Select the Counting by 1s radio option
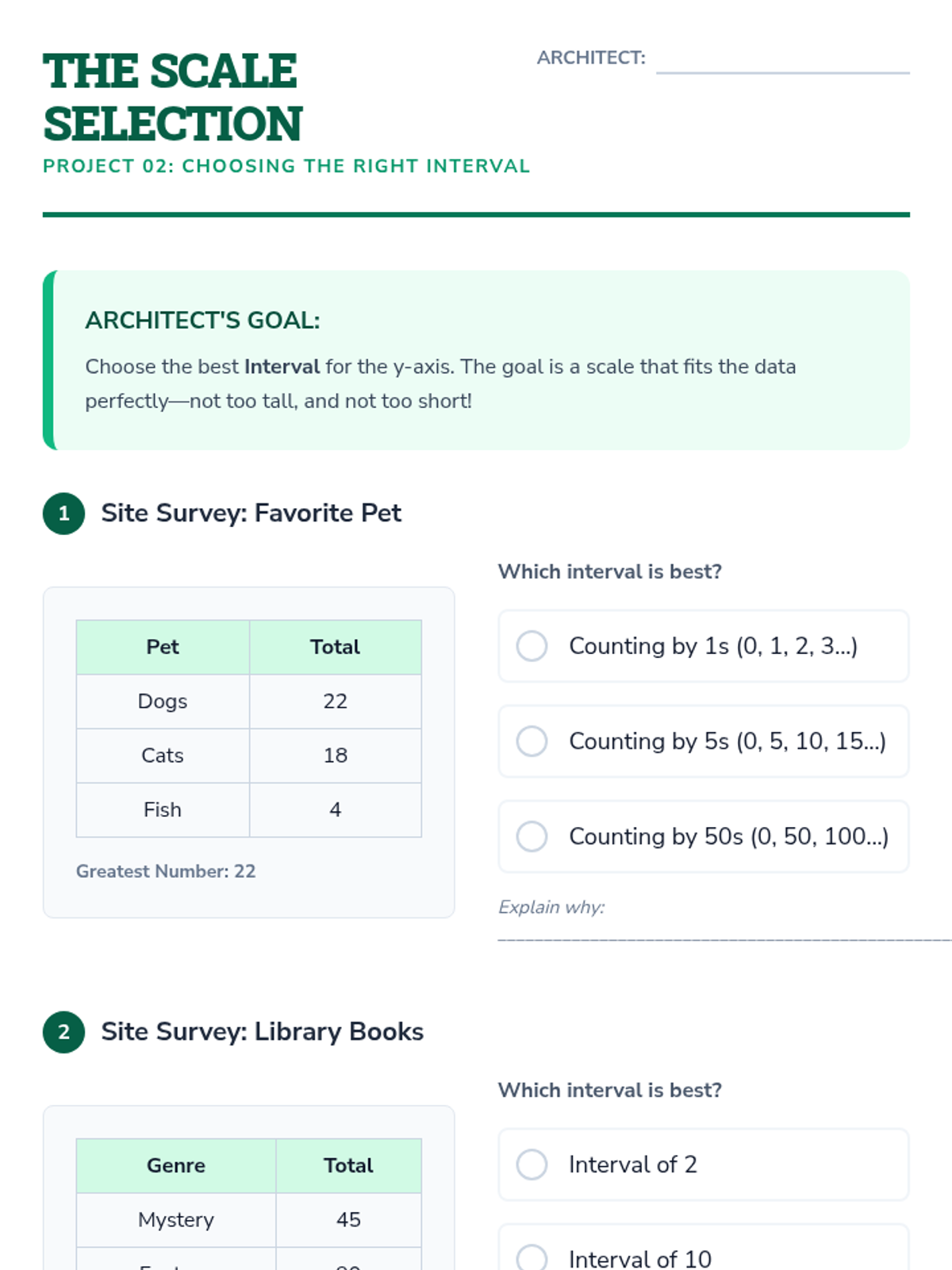Image resolution: width=952 pixels, height=1270 pixels. [x=532, y=646]
